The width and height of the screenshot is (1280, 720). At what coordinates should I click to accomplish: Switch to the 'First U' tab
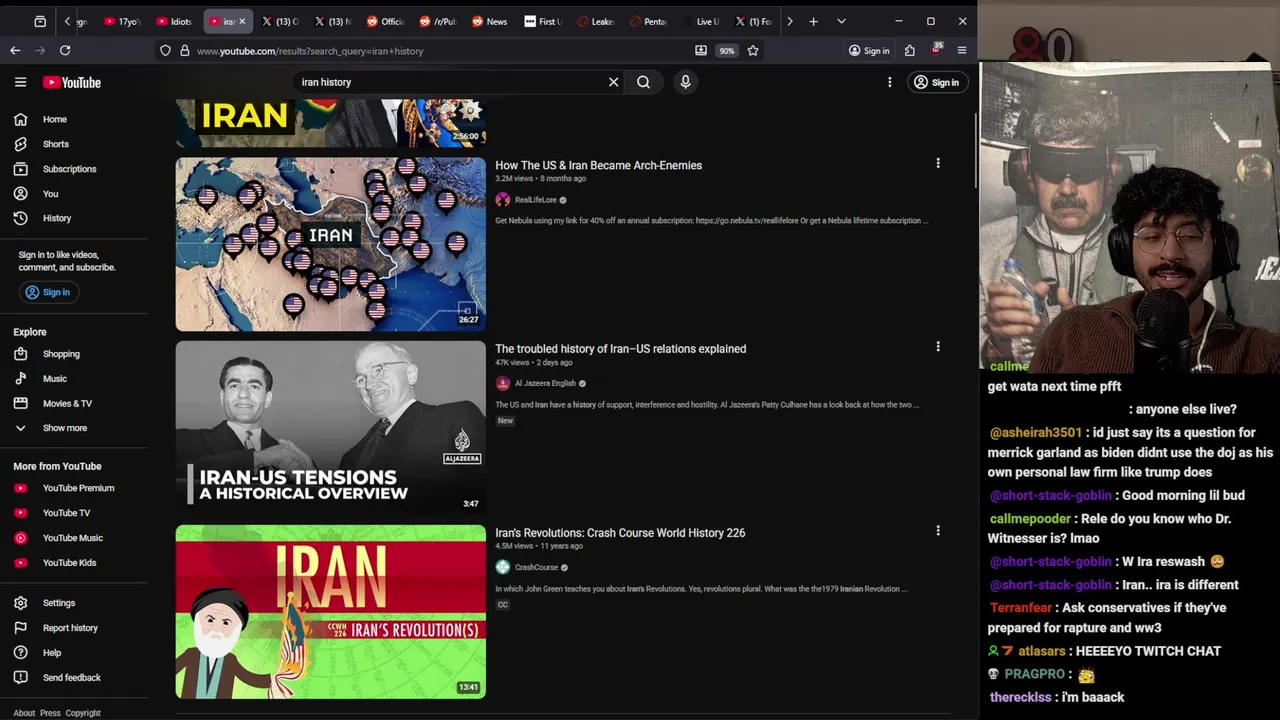[543, 21]
